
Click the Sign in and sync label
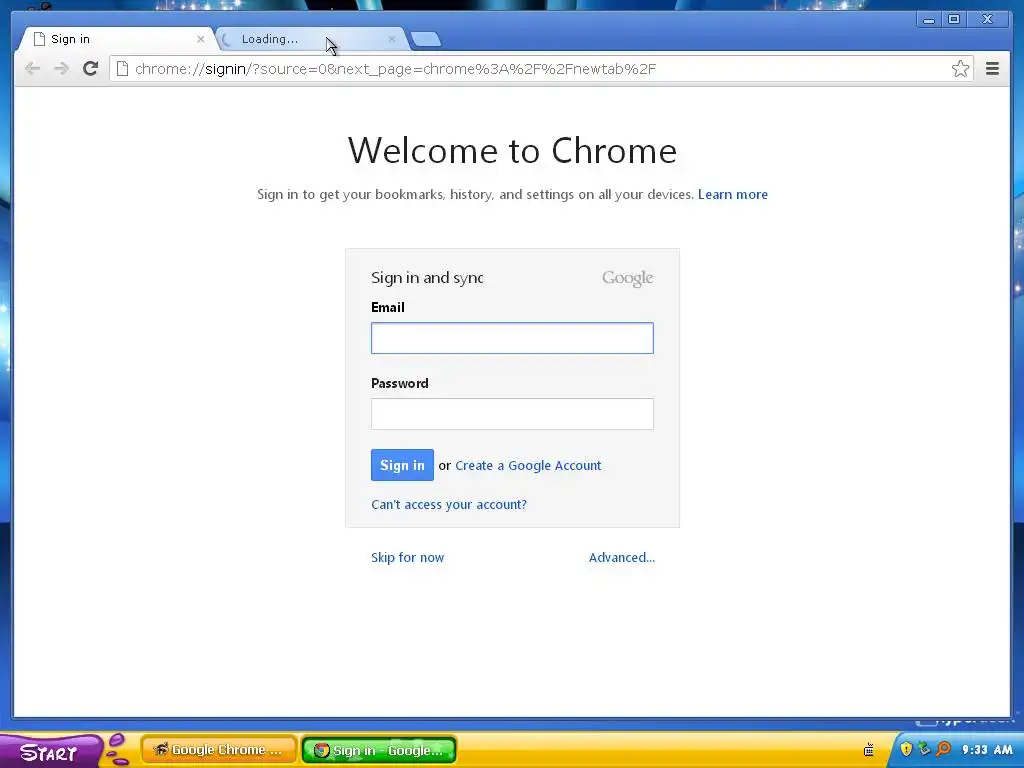pos(427,278)
